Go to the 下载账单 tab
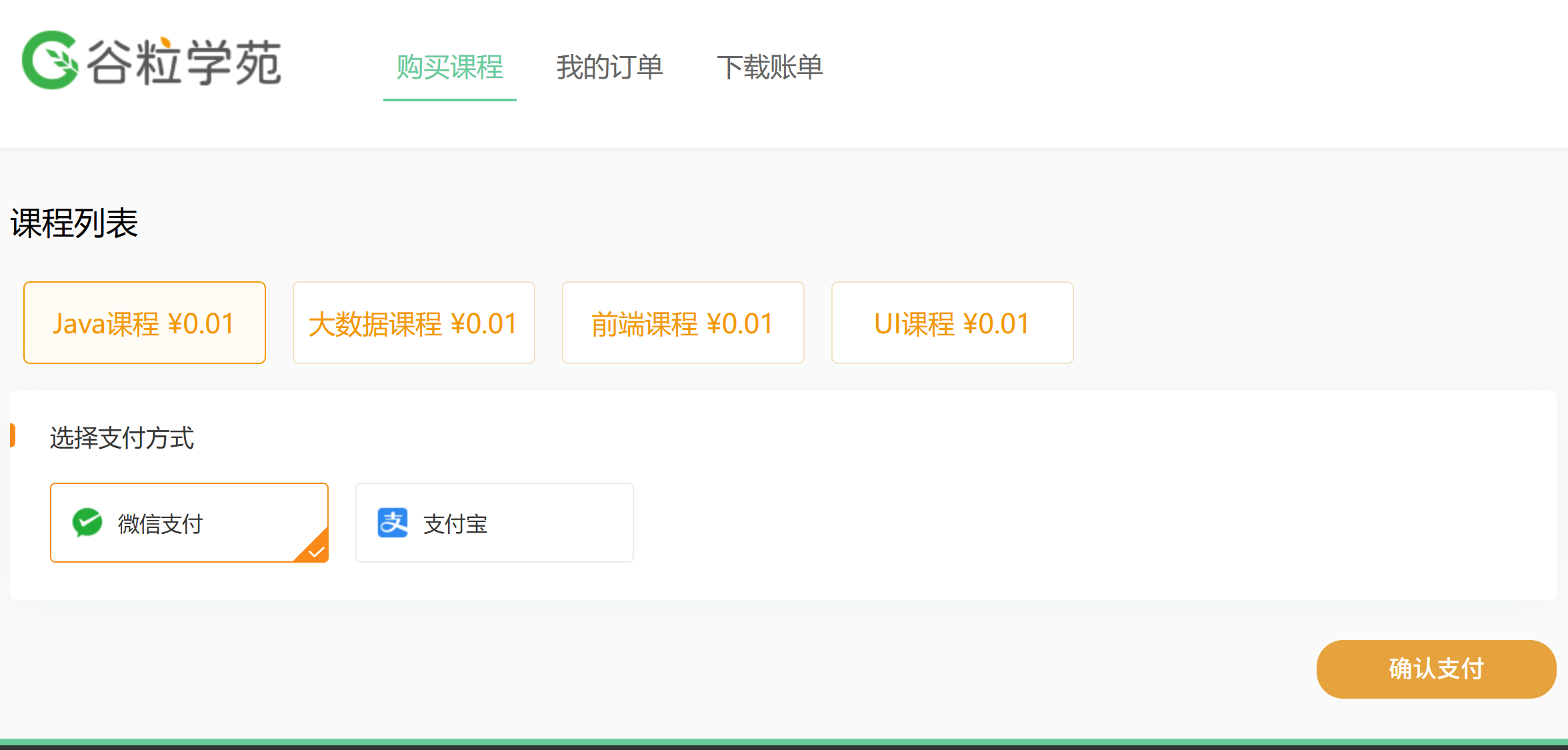Viewport: 1568px width, 750px height. [x=769, y=67]
